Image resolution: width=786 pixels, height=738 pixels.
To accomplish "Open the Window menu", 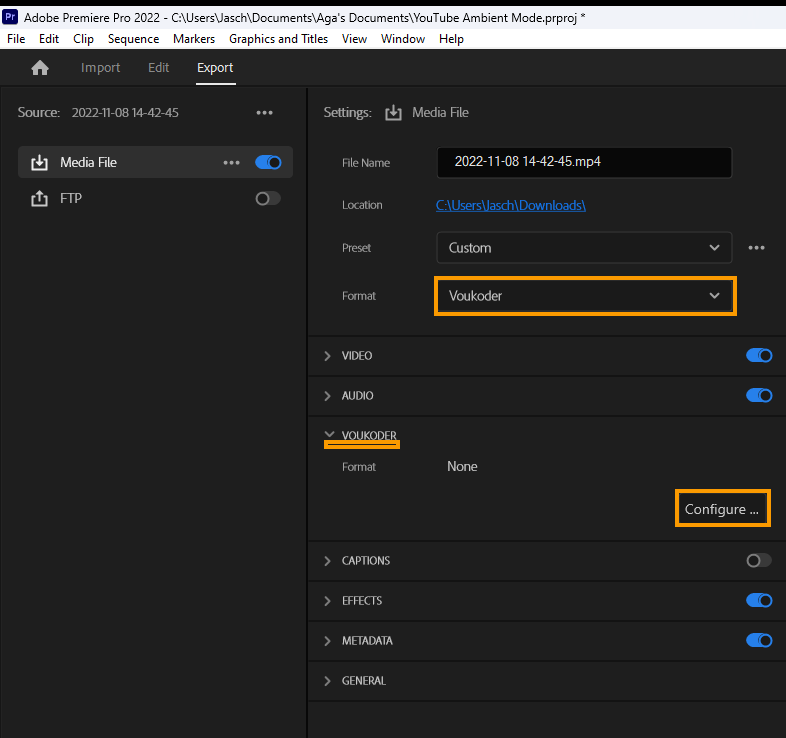I will [x=403, y=39].
